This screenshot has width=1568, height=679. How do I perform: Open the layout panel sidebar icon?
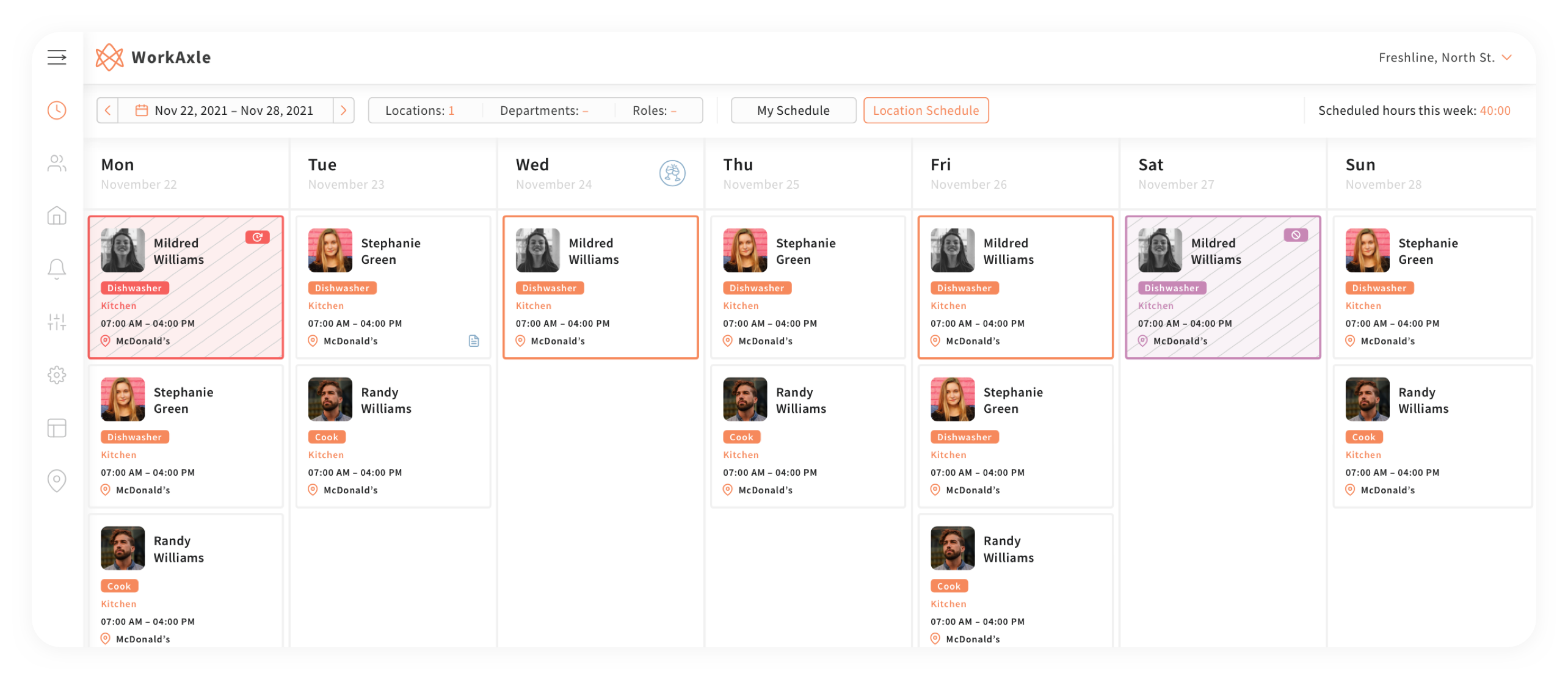(57, 427)
